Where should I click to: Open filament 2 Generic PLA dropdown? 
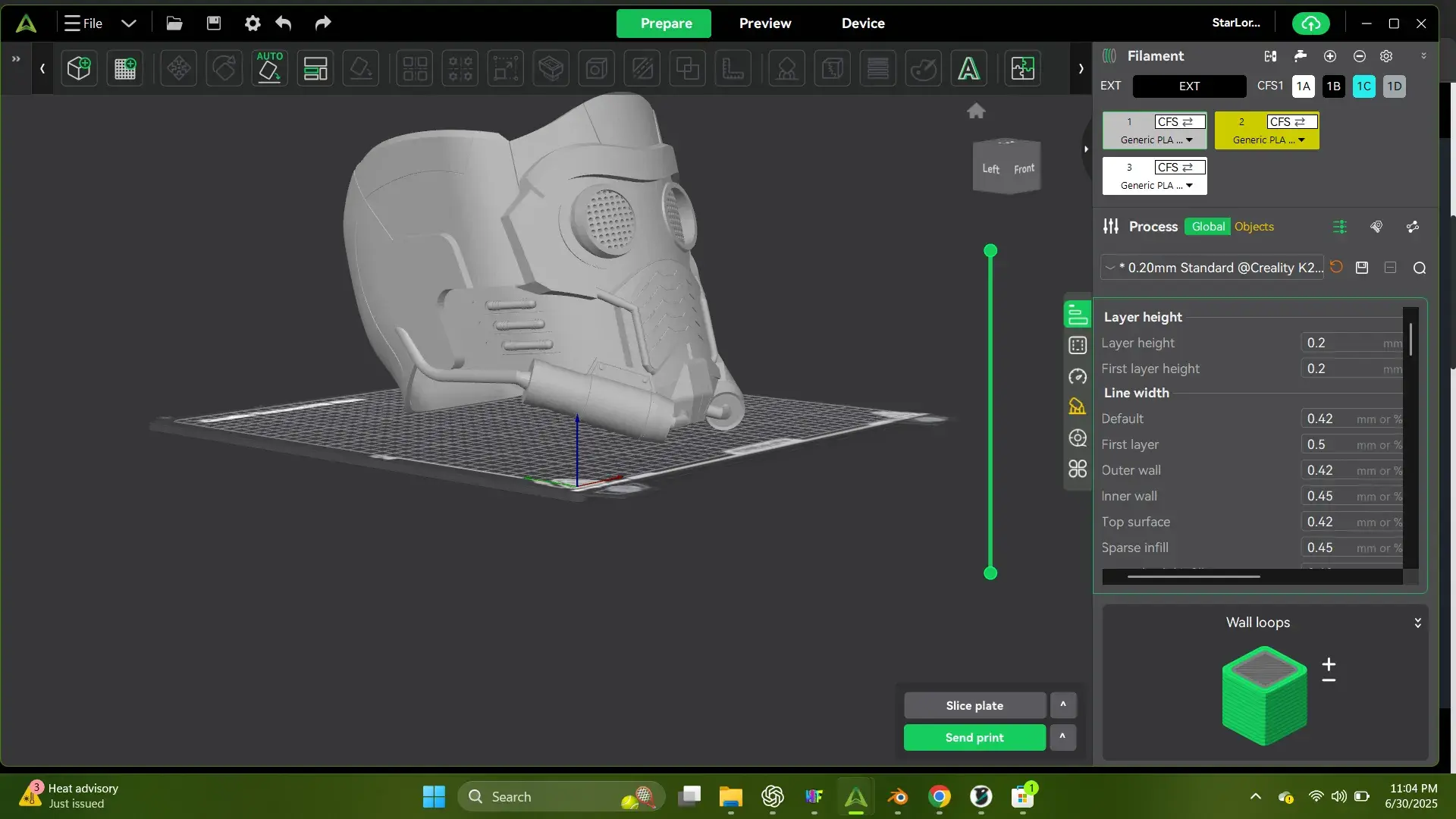click(x=1269, y=140)
